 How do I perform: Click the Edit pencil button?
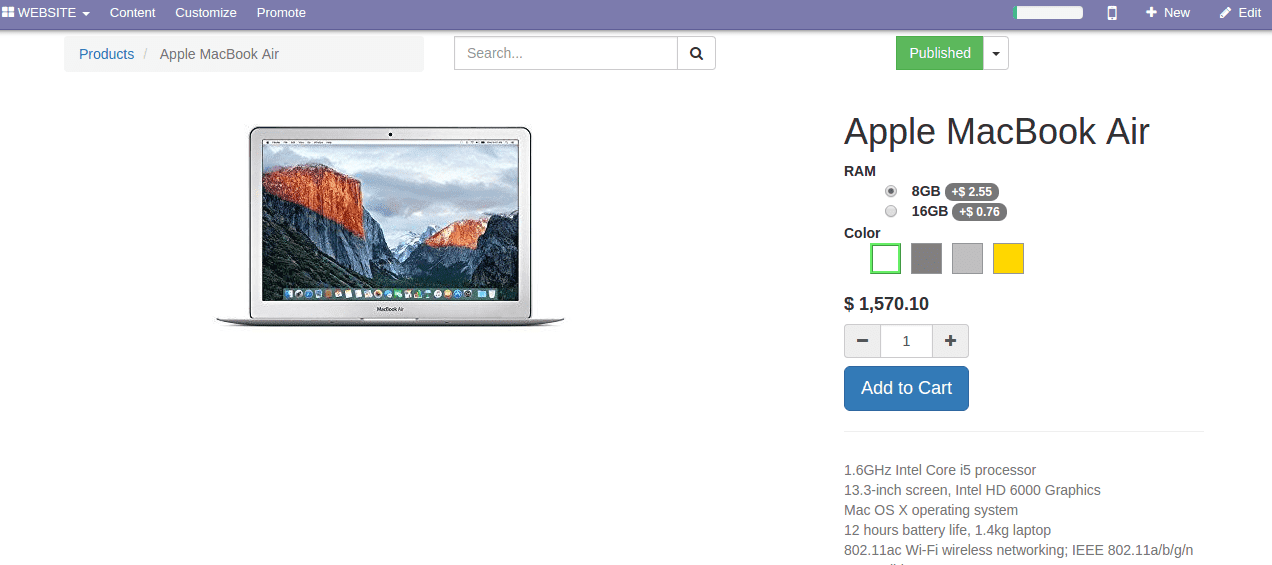(1240, 13)
